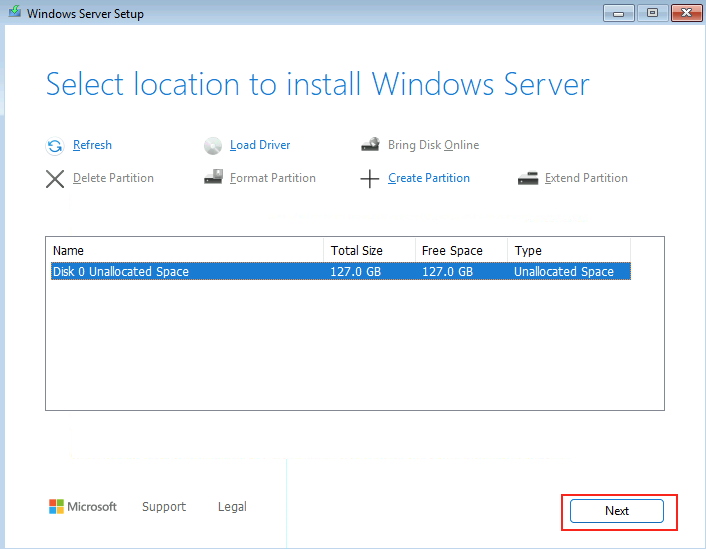Click the Refresh circular arrows icon
This screenshot has width=706, height=549.
pyautogui.click(x=55, y=146)
